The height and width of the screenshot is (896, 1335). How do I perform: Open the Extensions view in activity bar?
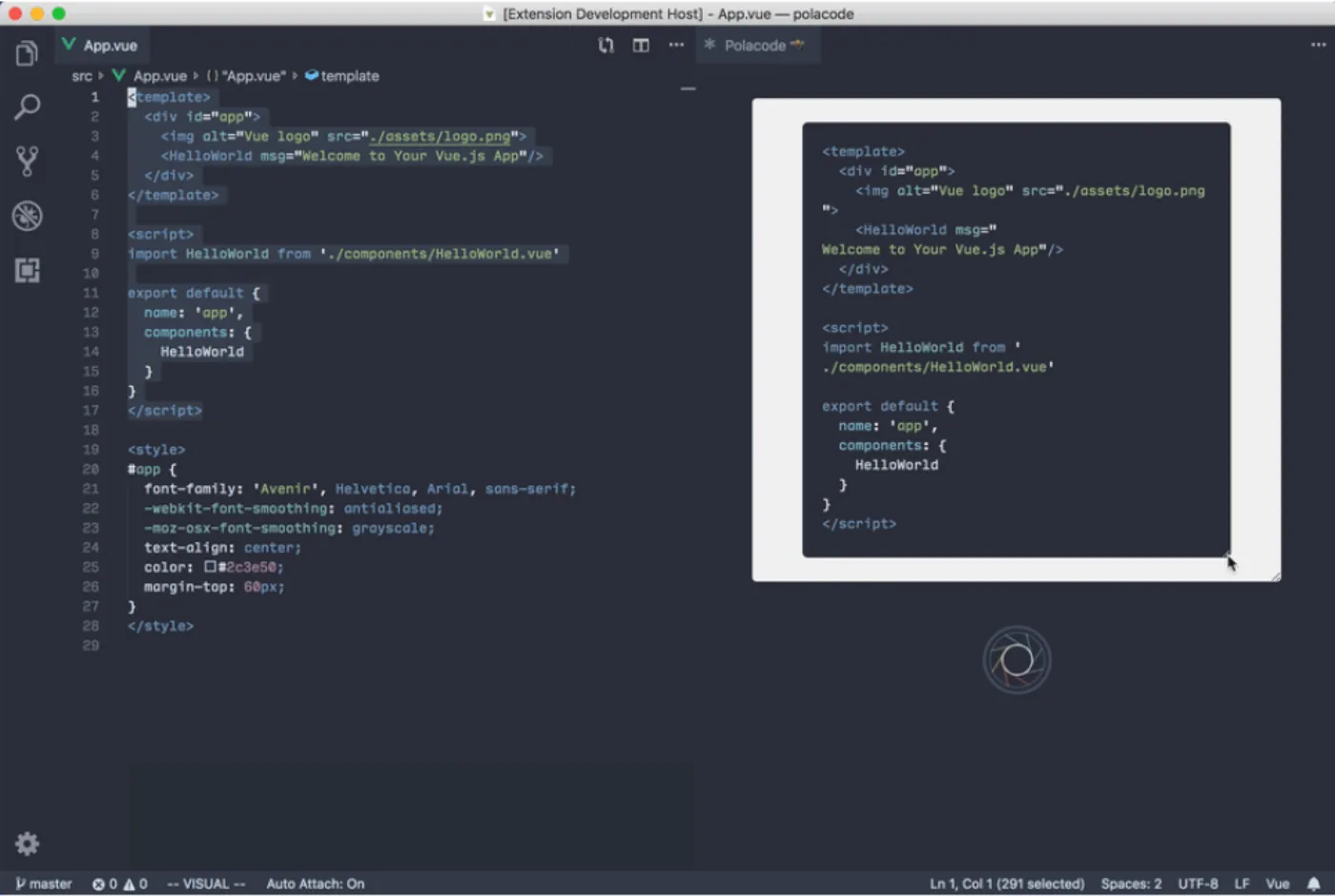27,271
